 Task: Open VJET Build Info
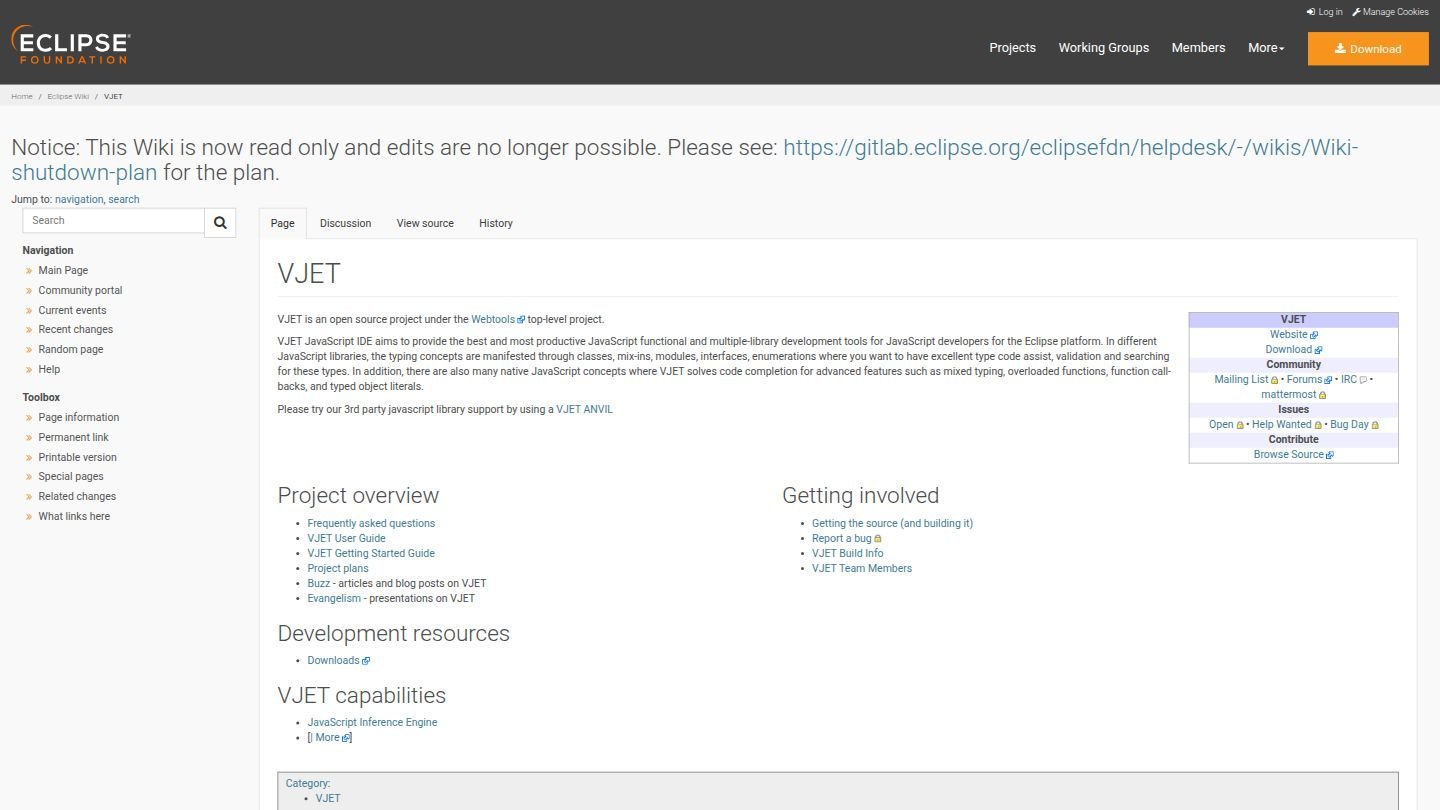[848, 553]
